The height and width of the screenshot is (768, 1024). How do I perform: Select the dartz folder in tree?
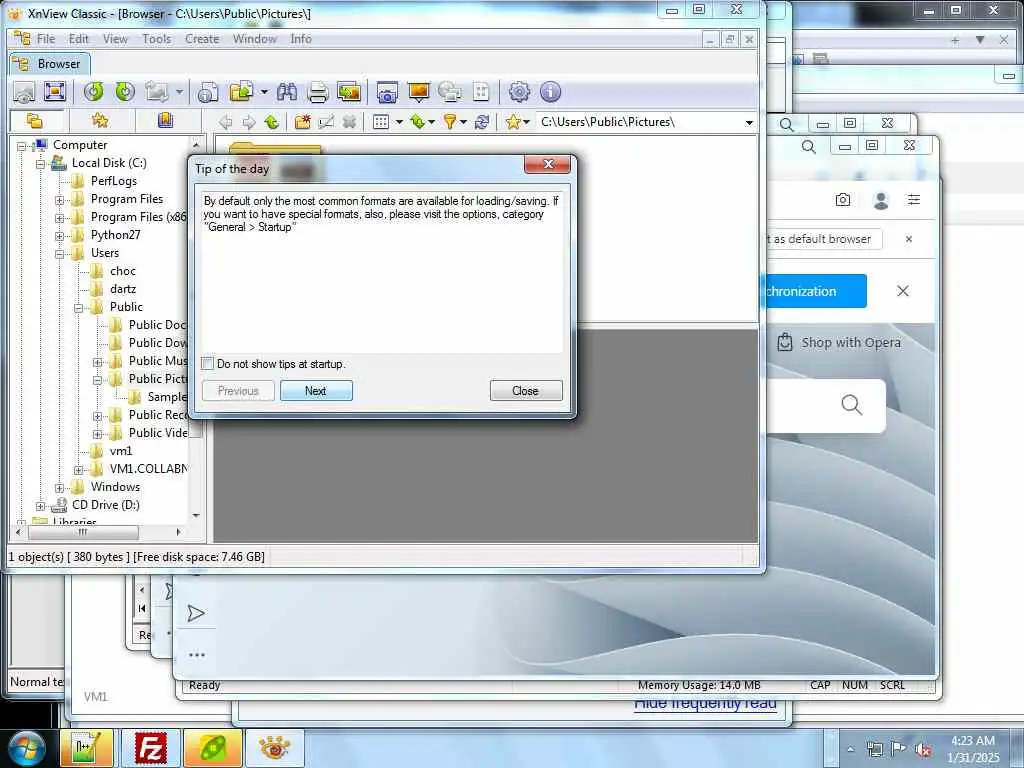pos(123,289)
